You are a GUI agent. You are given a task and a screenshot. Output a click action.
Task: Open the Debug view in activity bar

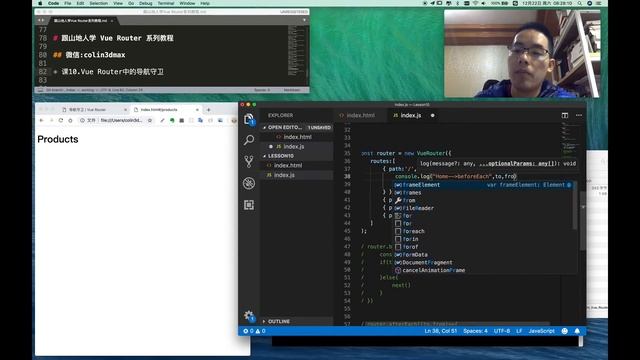[x=249, y=183]
